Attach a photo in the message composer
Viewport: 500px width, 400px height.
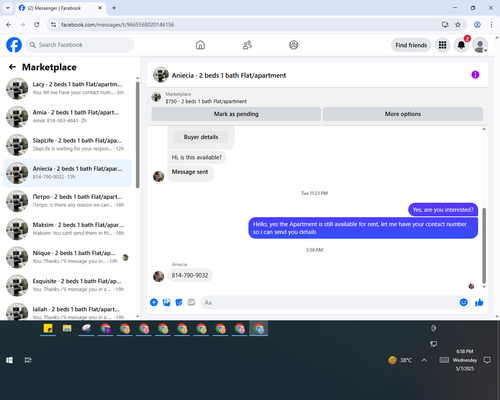coord(166,302)
